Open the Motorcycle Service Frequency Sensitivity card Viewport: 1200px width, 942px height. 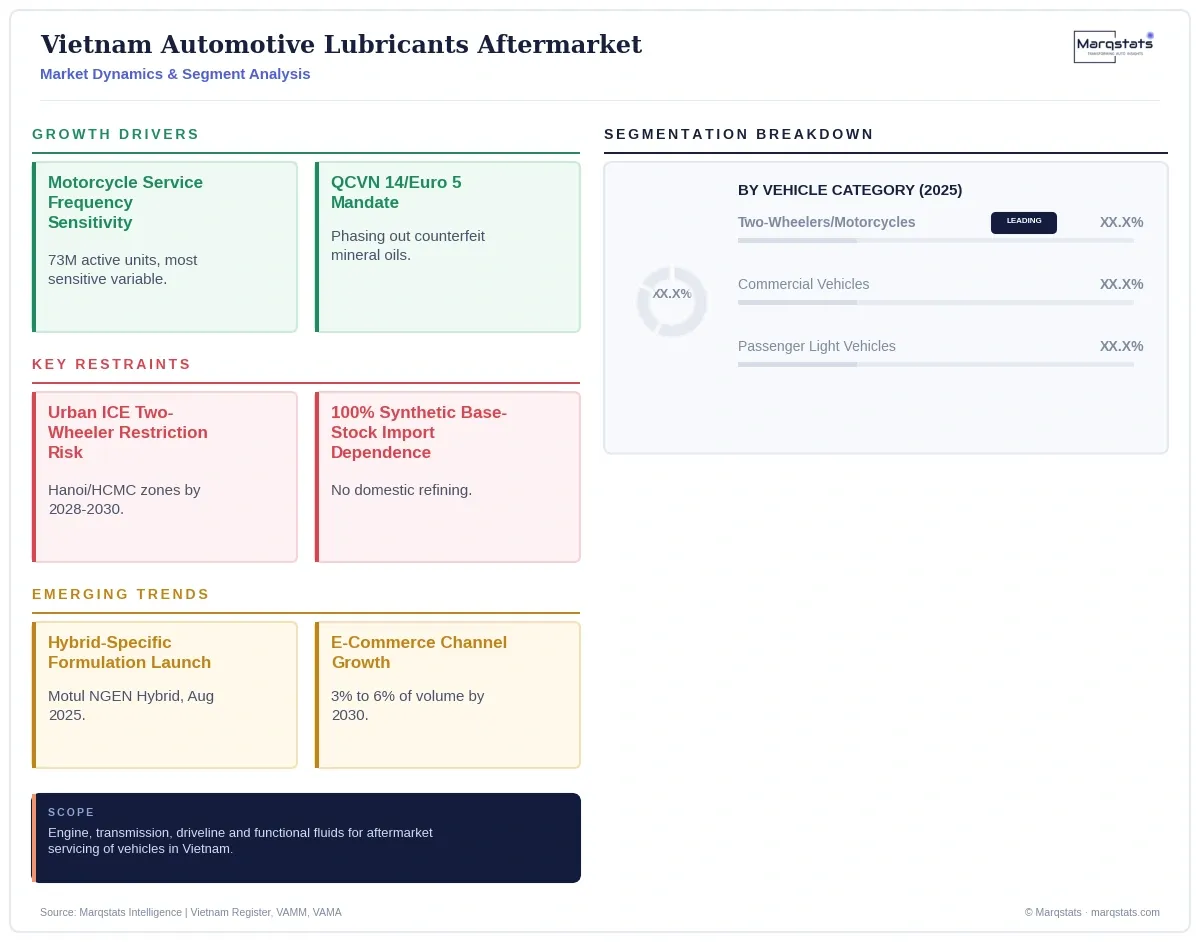tap(165, 247)
